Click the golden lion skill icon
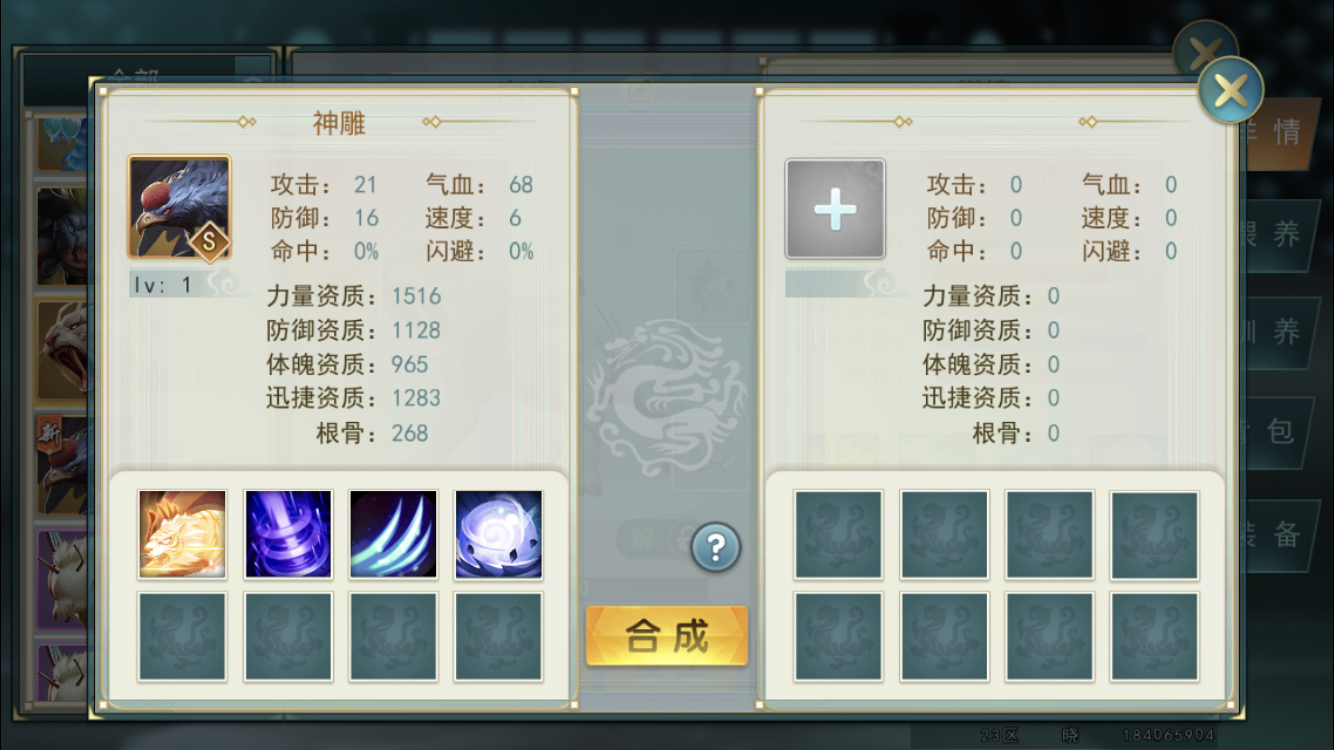The image size is (1334, 750). point(182,535)
